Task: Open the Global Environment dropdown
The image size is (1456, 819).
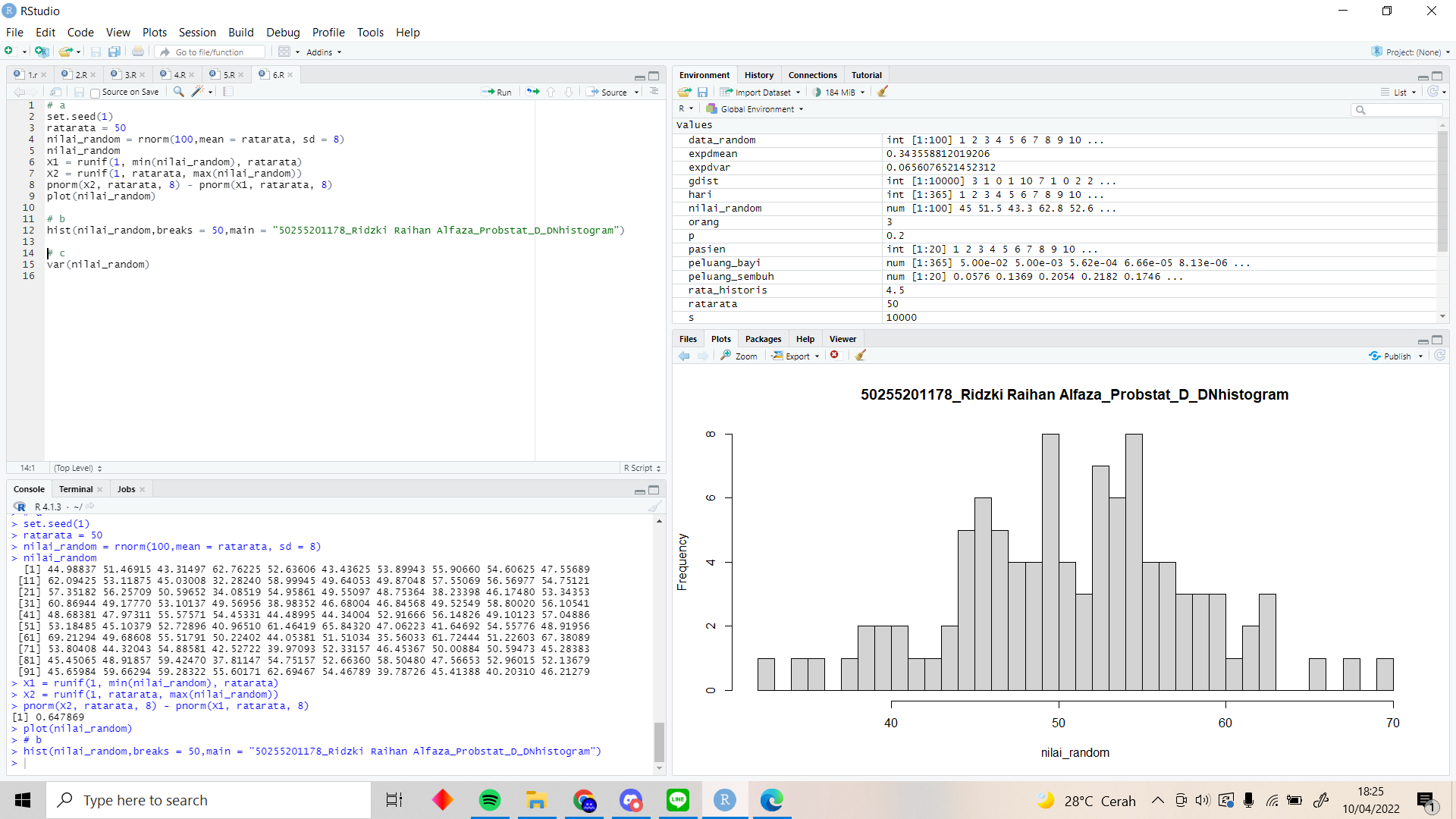Action: click(755, 109)
